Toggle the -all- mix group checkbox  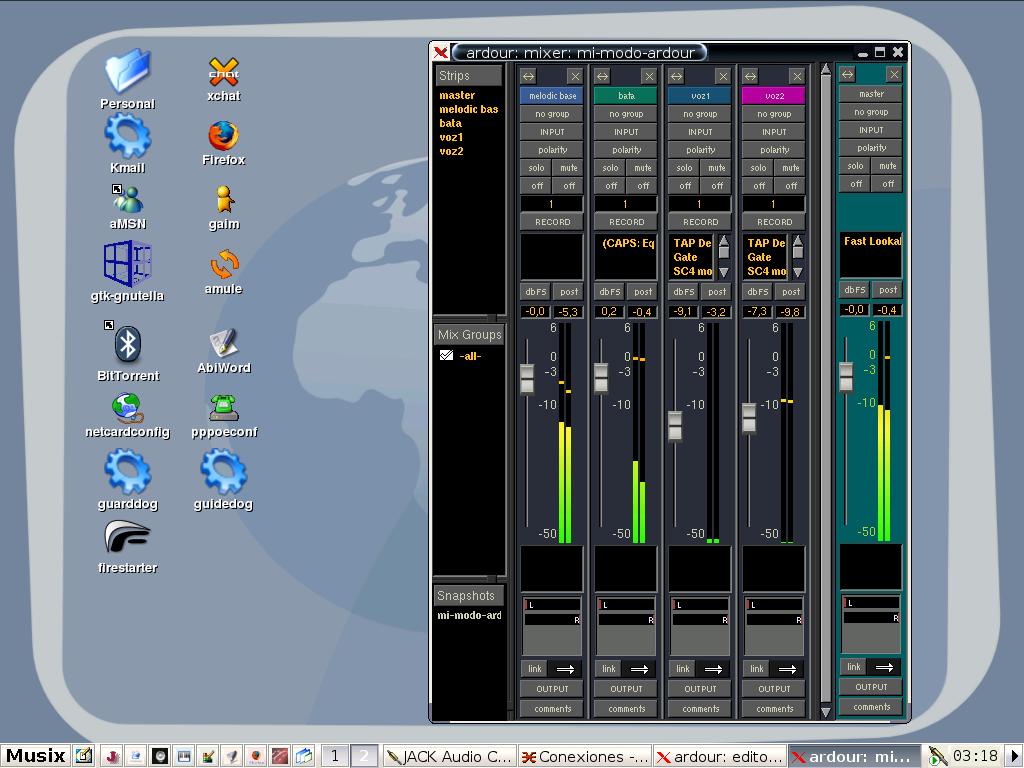click(446, 356)
